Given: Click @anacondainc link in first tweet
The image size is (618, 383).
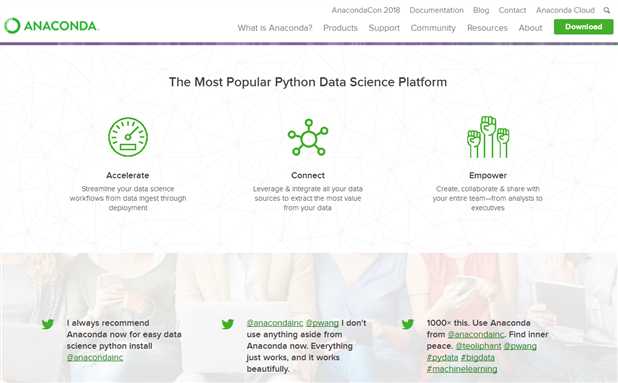Looking at the screenshot, I should click(x=95, y=357).
